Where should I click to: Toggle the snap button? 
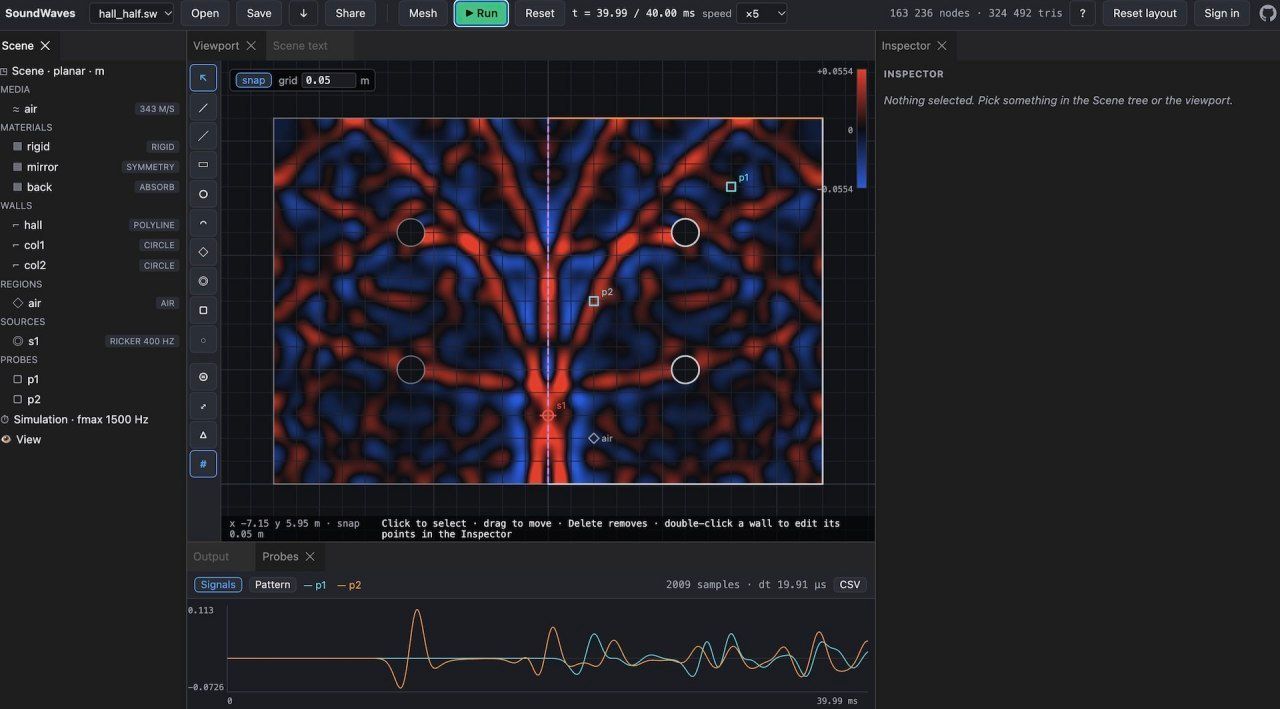coord(254,80)
